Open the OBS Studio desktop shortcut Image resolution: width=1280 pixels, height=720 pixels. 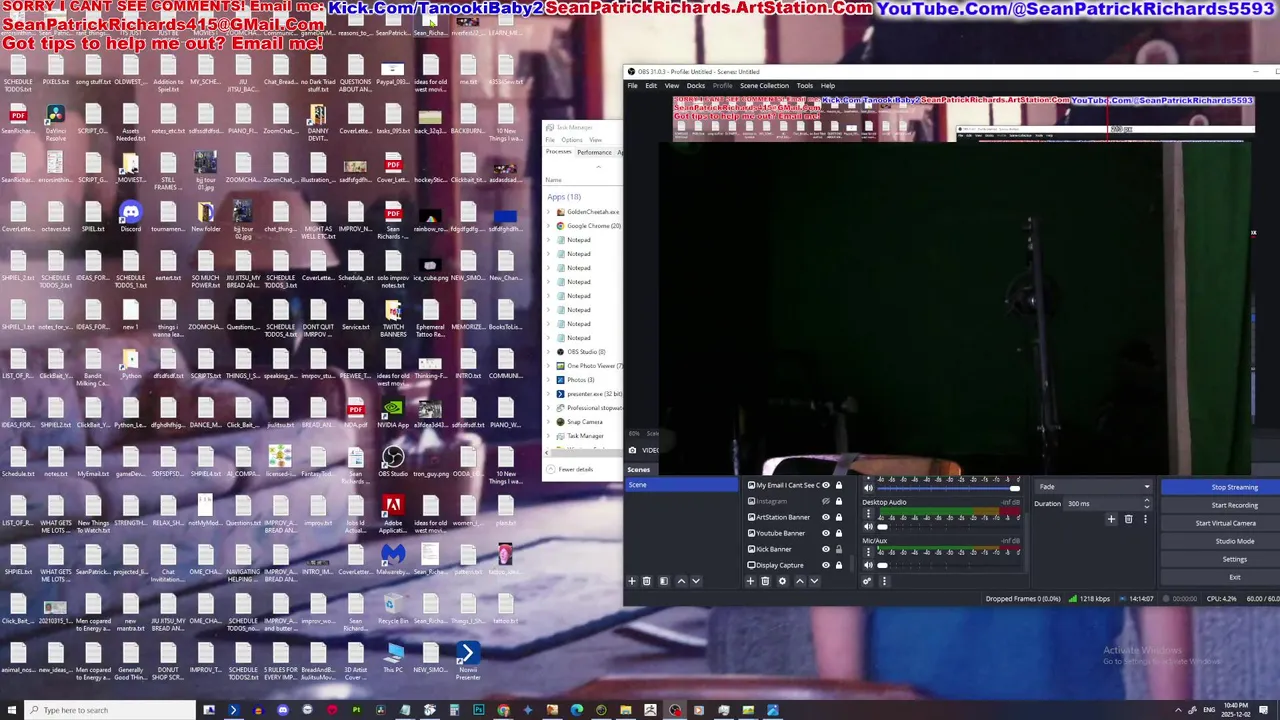(393, 461)
